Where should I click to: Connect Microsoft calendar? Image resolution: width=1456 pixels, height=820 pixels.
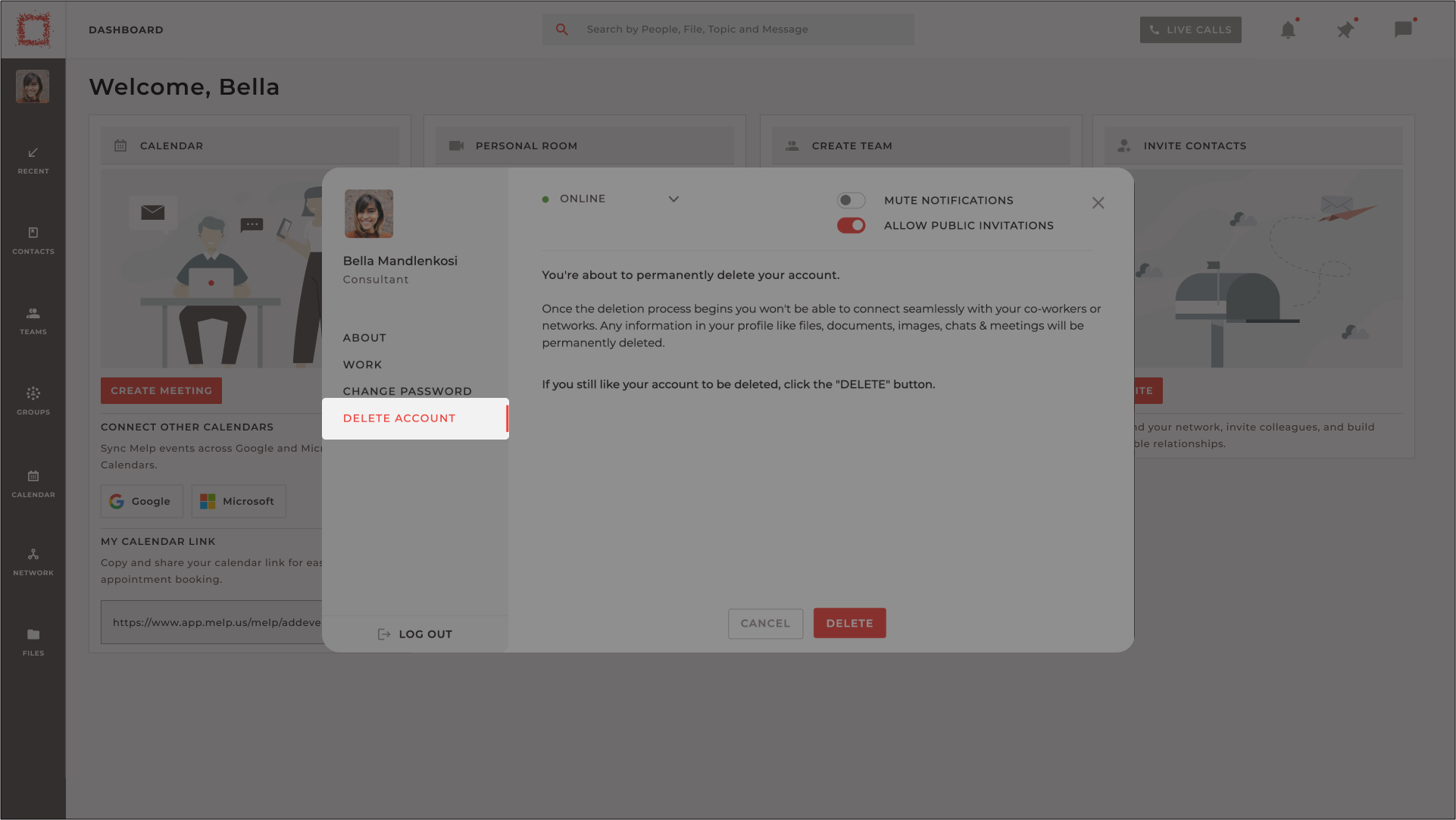[239, 501]
